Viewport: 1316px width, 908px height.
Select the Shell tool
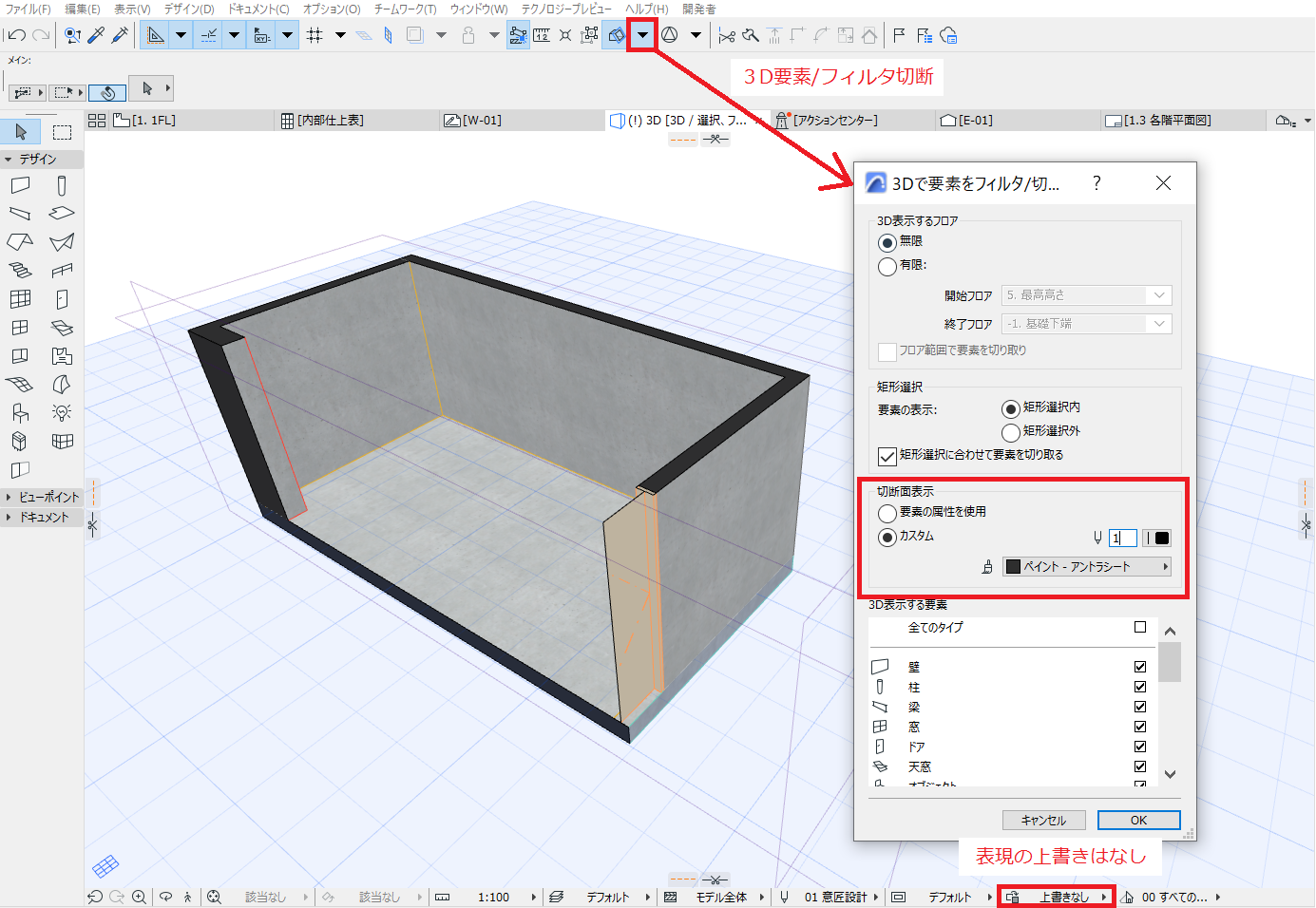[62, 242]
